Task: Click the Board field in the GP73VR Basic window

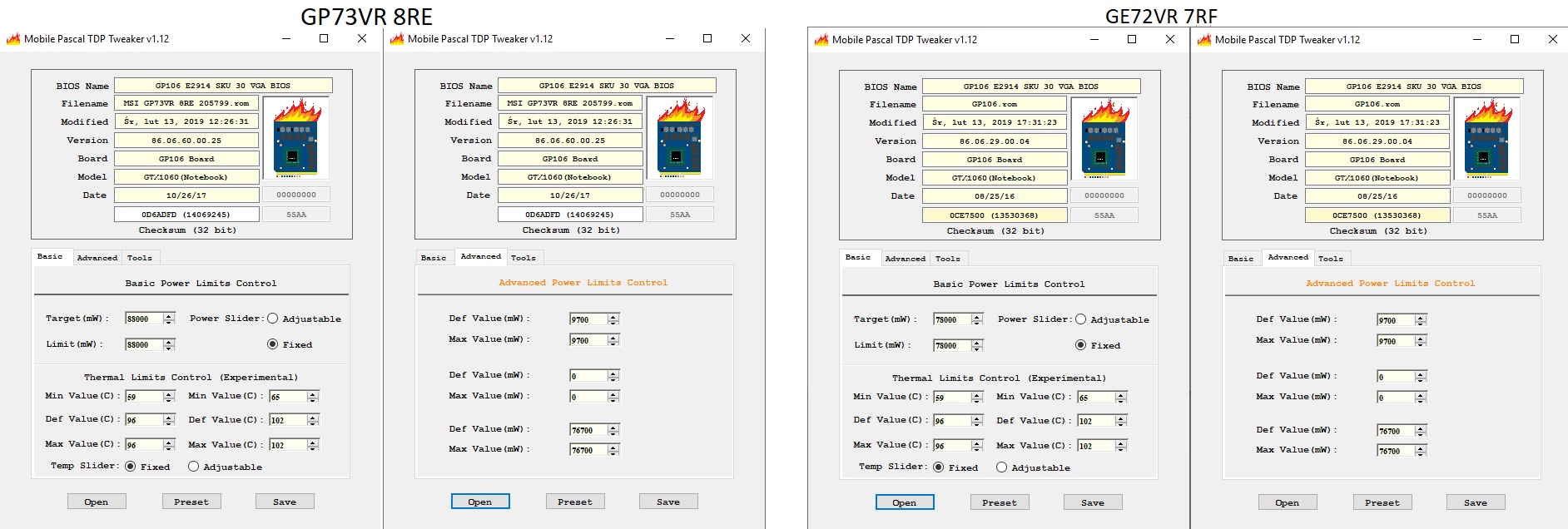Action: [186, 159]
